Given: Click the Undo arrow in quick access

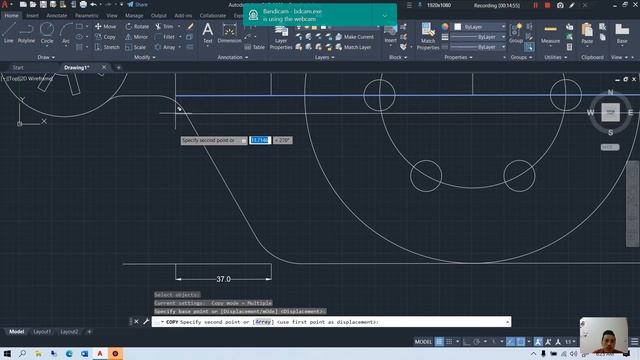Looking at the screenshot, I should pos(93,4).
